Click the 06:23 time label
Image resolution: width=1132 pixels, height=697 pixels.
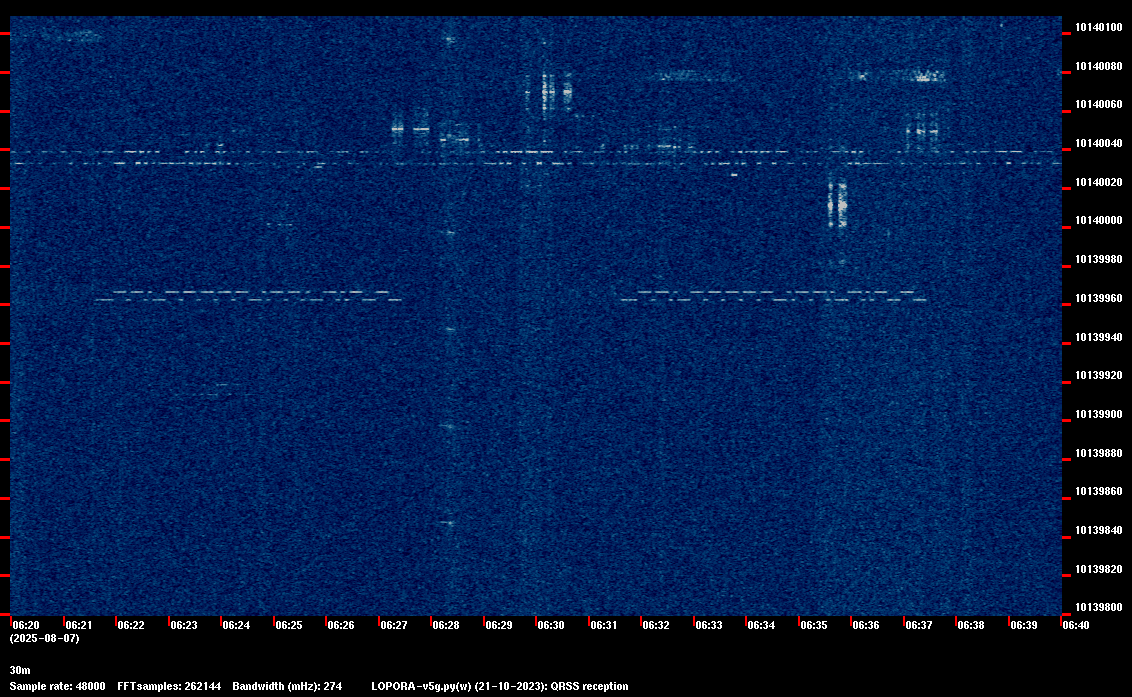pos(183,625)
